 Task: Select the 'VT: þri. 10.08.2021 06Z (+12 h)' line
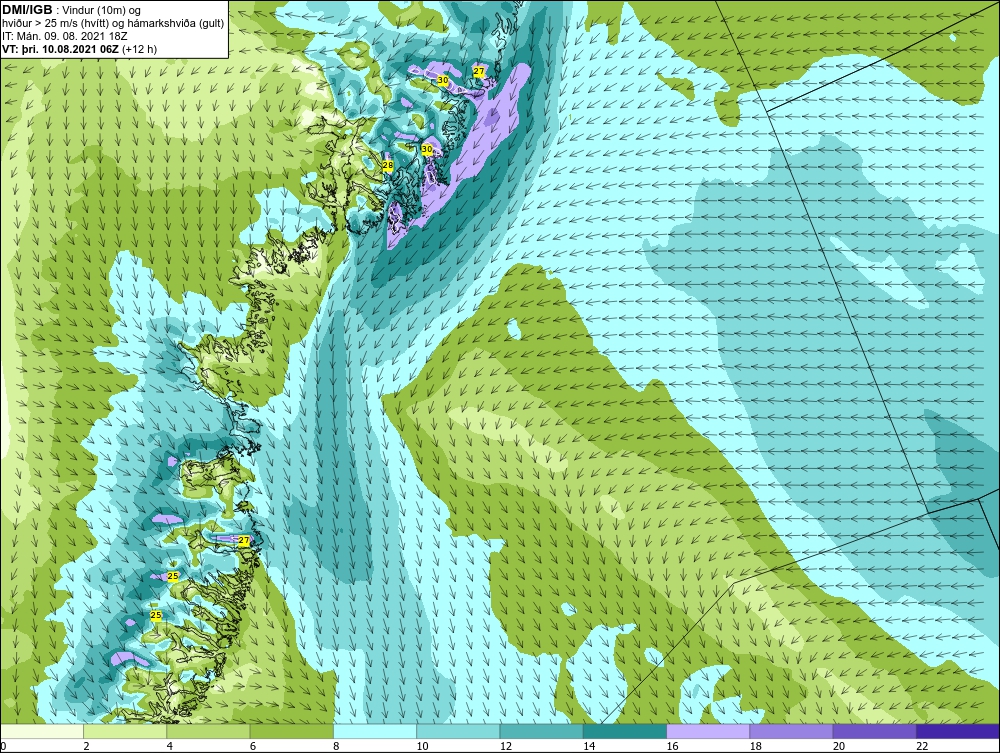[x=79, y=48]
